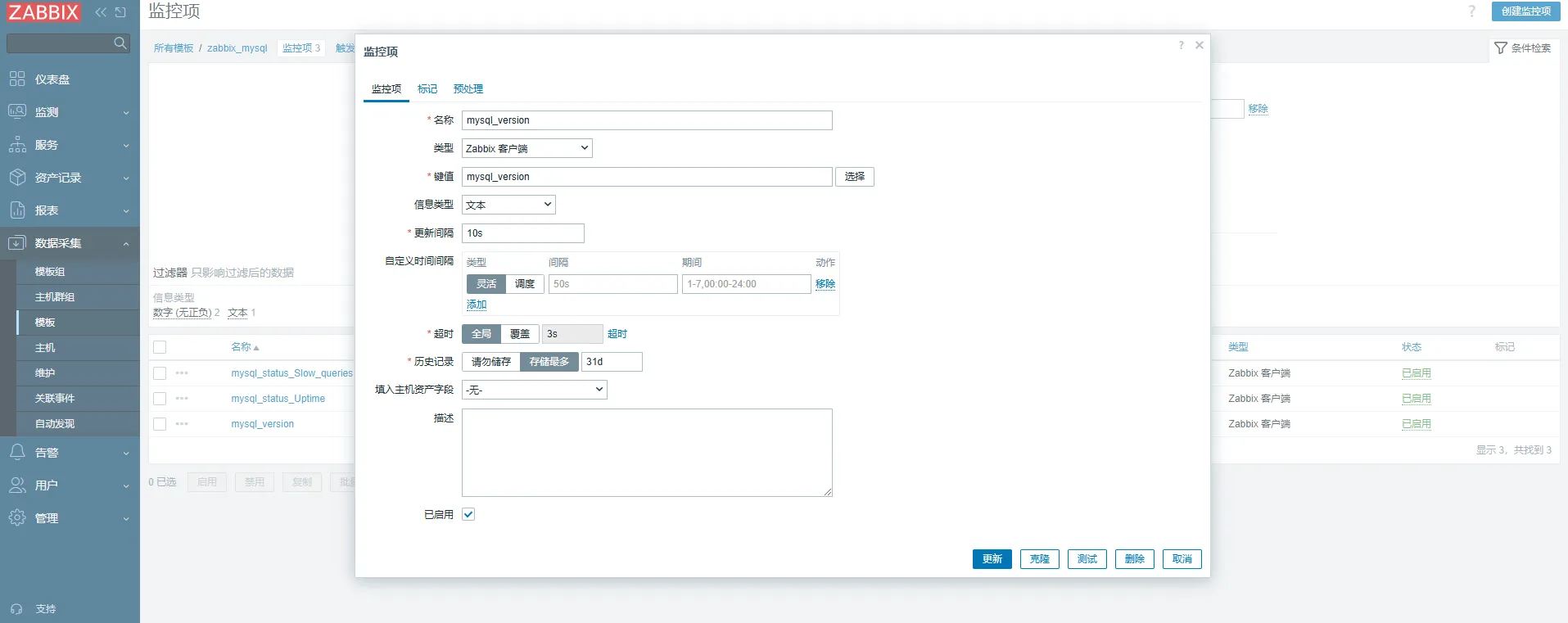Click the 用户 users icon
This screenshot has width=1568, height=623.
coord(17,485)
